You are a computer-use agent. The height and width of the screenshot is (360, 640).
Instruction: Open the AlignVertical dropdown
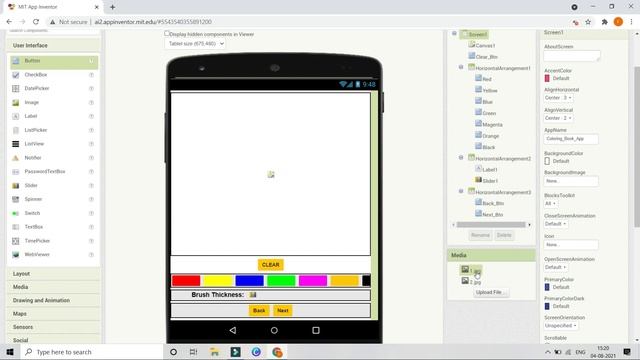click(x=558, y=118)
